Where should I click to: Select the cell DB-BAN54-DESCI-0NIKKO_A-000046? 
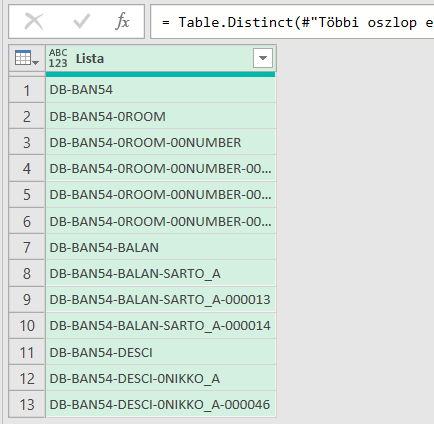(161, 405)
